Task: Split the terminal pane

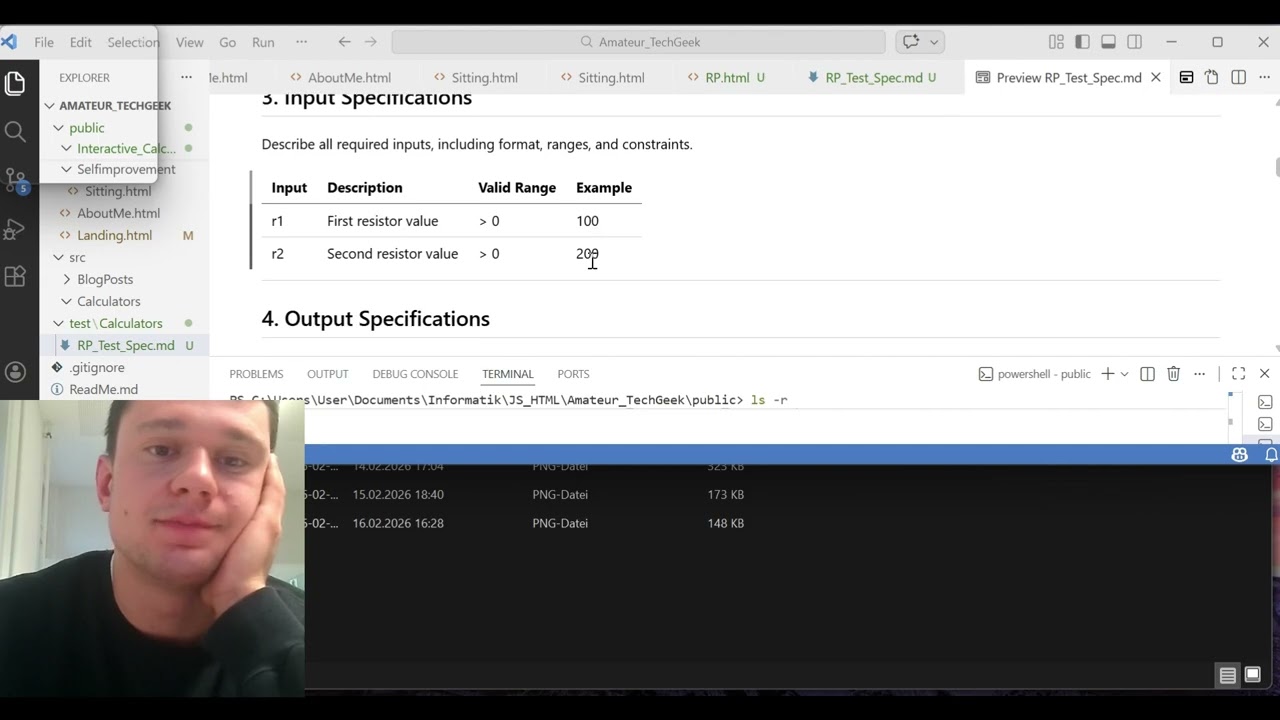Action: 1147,373
